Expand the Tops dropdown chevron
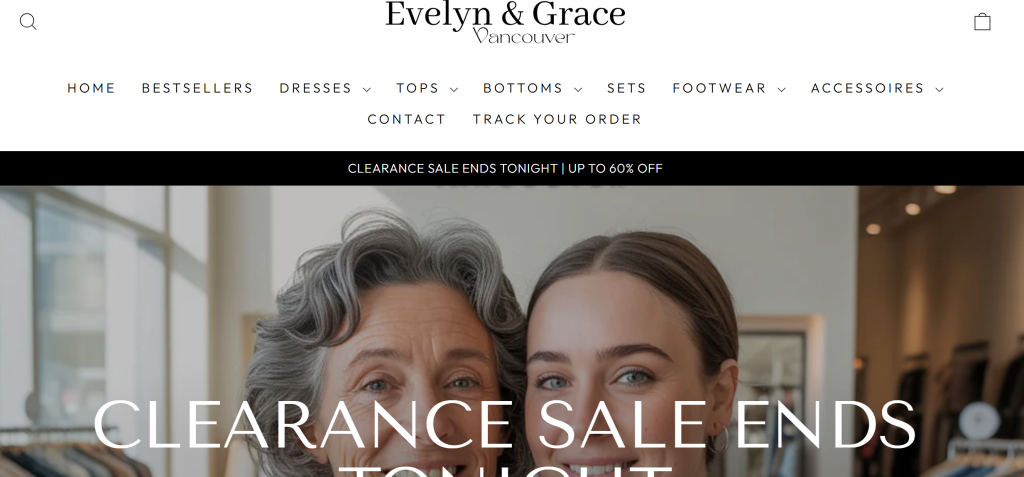Screen dimensions: 1024x477 tap(454, 89)
